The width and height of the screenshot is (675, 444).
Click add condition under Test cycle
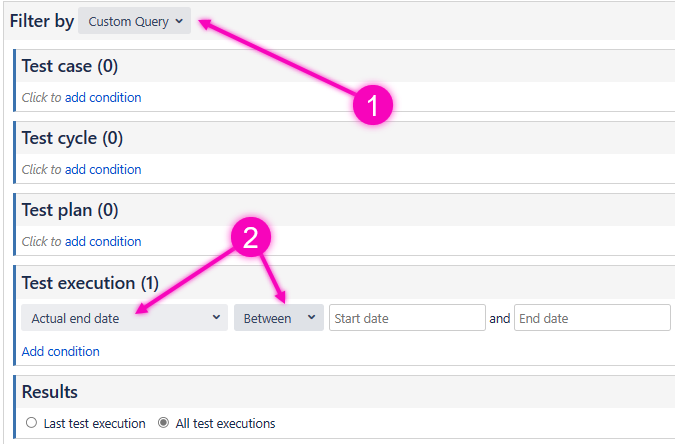coord(103,170)
